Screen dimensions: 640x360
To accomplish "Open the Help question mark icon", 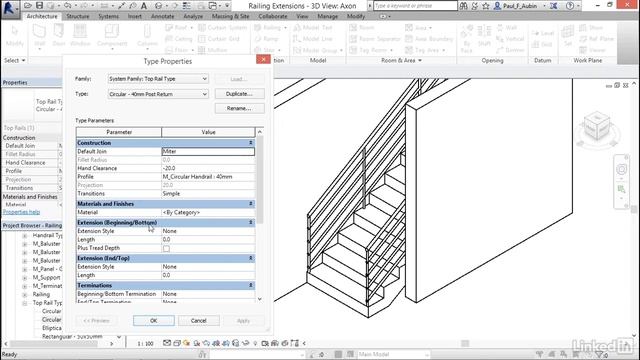I will click(x=570, y=6).
